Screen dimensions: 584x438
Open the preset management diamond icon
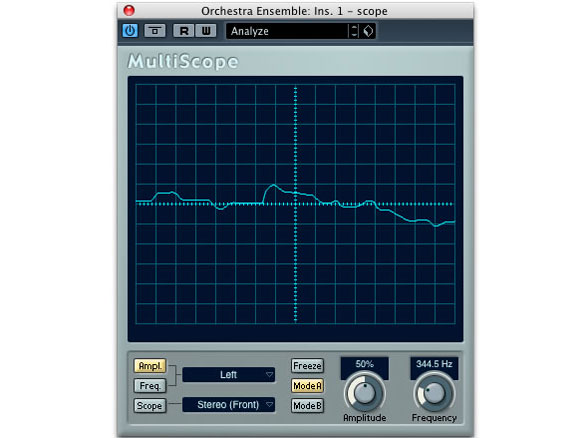[x=368, y=31]
